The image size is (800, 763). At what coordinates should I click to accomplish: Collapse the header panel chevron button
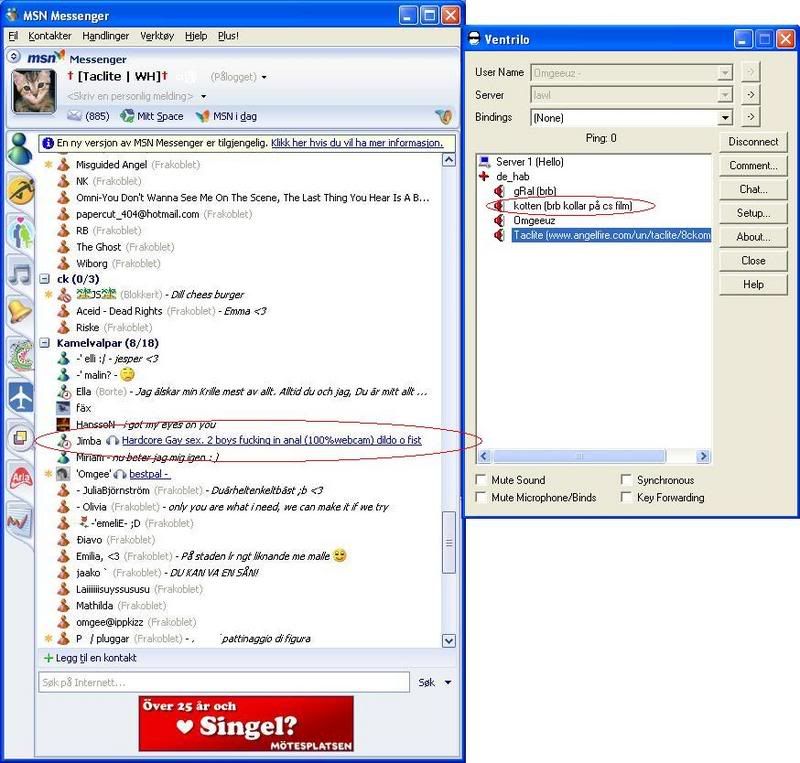pos(14,56)
